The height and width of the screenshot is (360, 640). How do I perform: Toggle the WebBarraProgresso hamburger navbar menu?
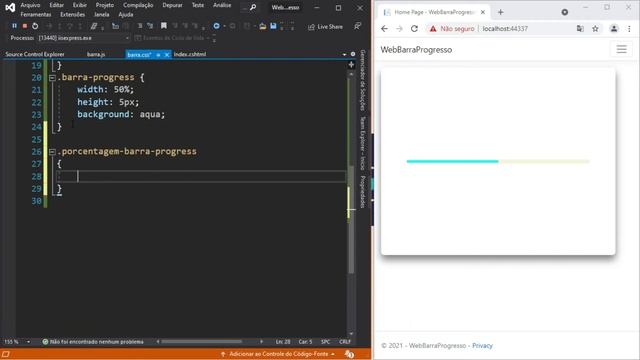621,49
